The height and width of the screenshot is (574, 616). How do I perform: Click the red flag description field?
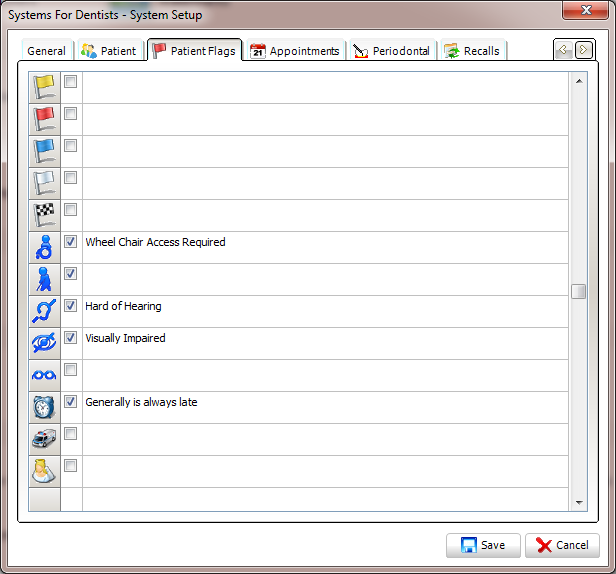[x=325, y=119]
